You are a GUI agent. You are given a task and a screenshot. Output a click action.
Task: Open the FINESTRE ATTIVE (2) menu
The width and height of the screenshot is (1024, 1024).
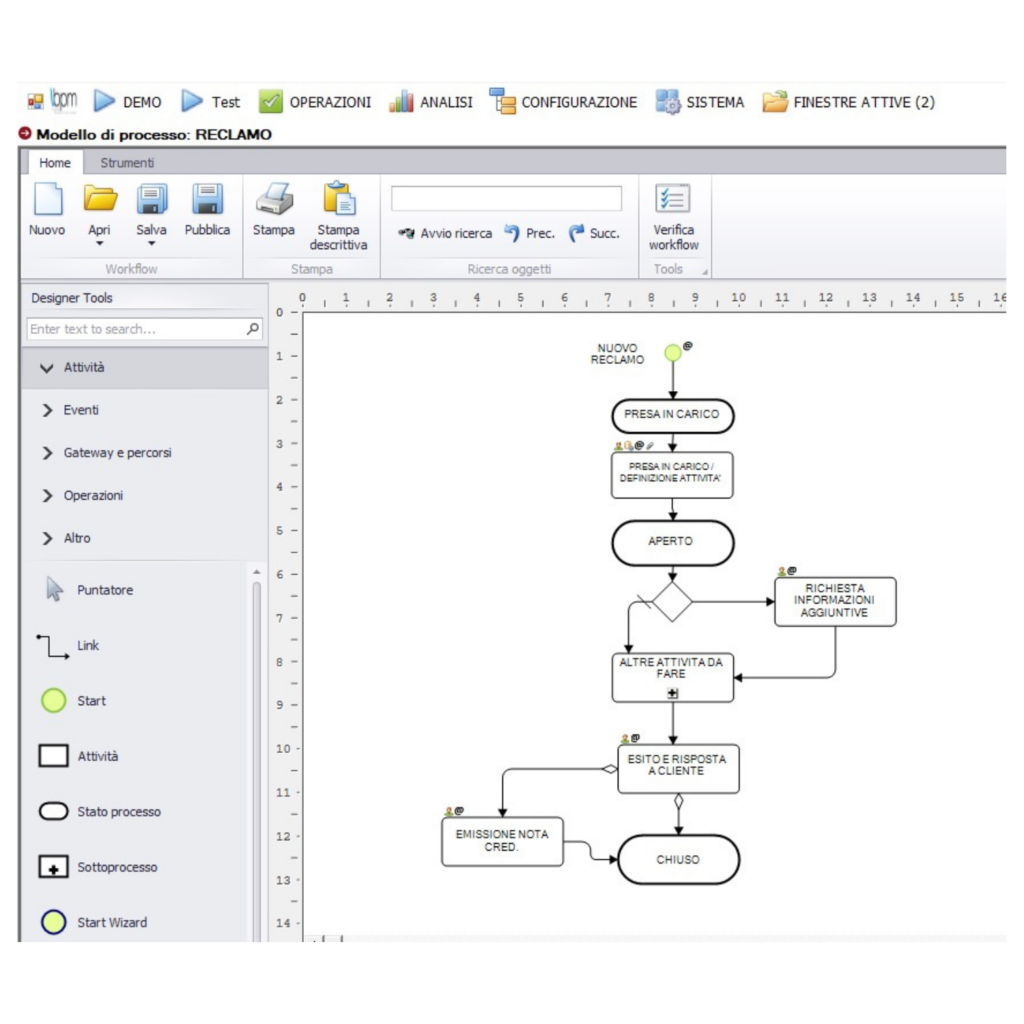point(848,102)
